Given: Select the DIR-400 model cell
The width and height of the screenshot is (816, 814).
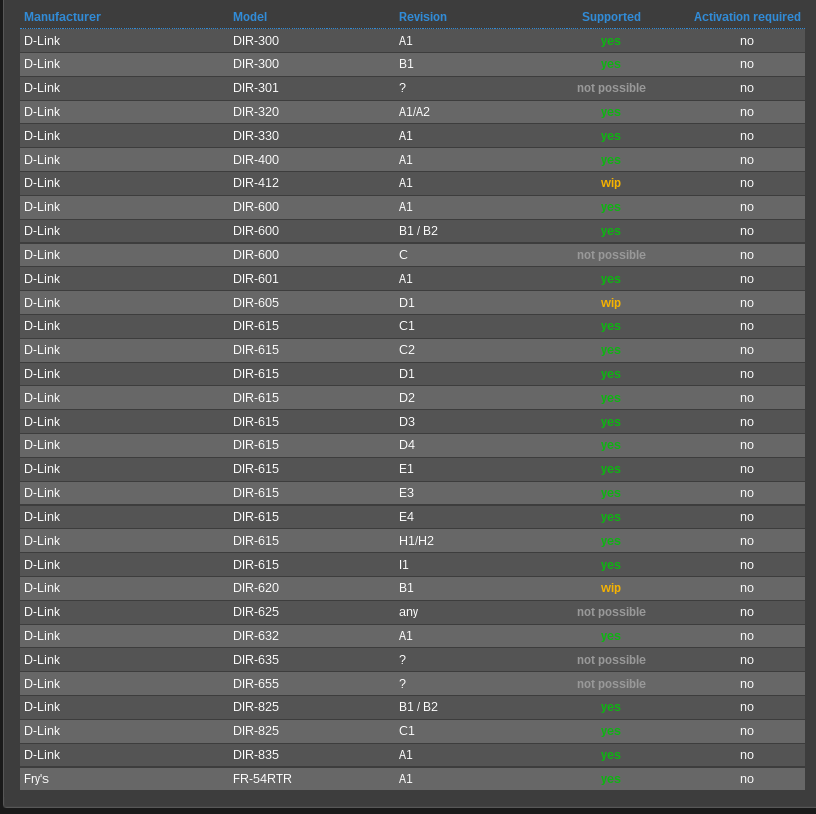Looking at the screenshot, I should 256,160.
